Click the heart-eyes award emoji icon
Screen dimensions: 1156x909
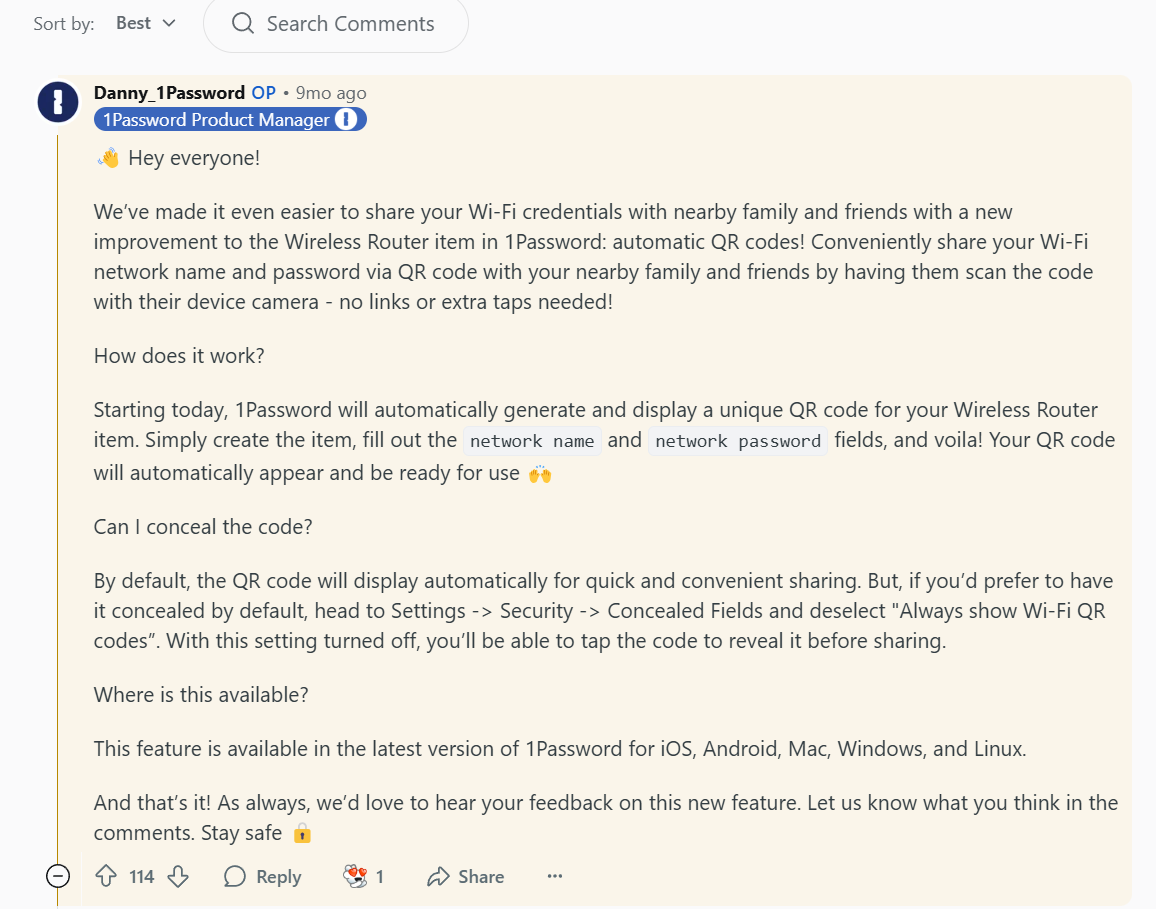point(355,877)
